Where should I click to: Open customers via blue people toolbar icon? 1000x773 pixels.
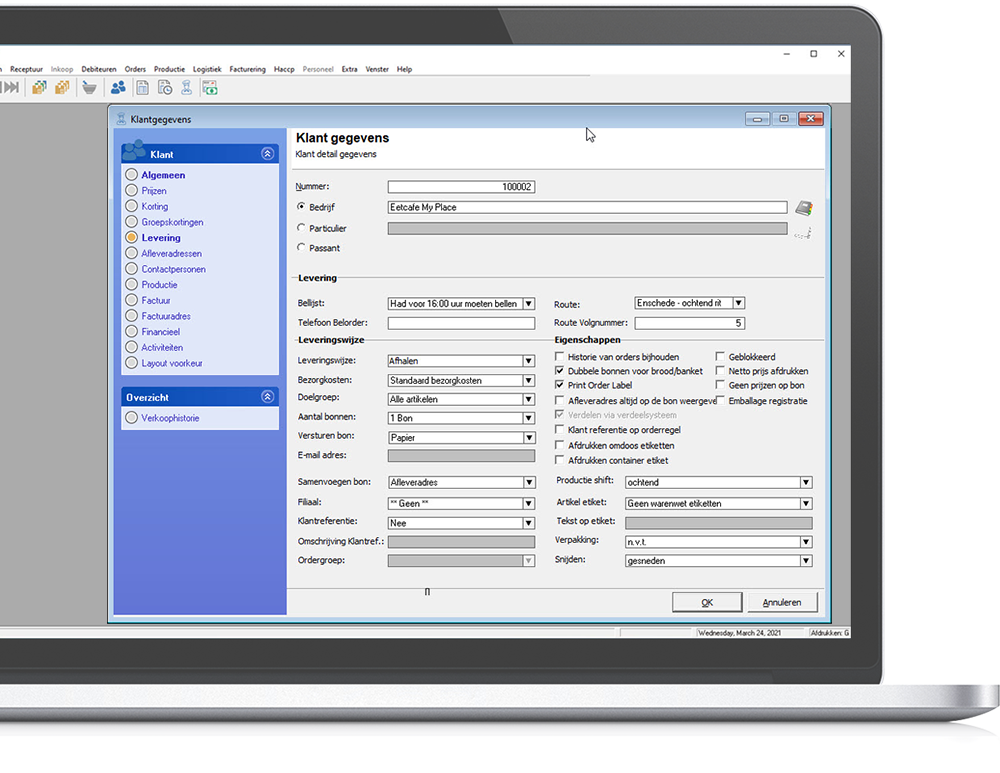(118, 88)
